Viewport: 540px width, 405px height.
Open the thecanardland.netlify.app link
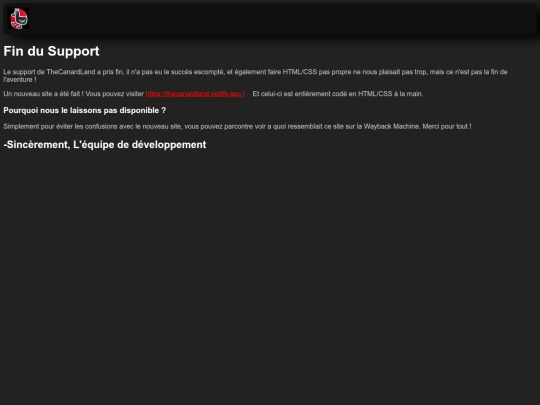(x=195, y=94)
